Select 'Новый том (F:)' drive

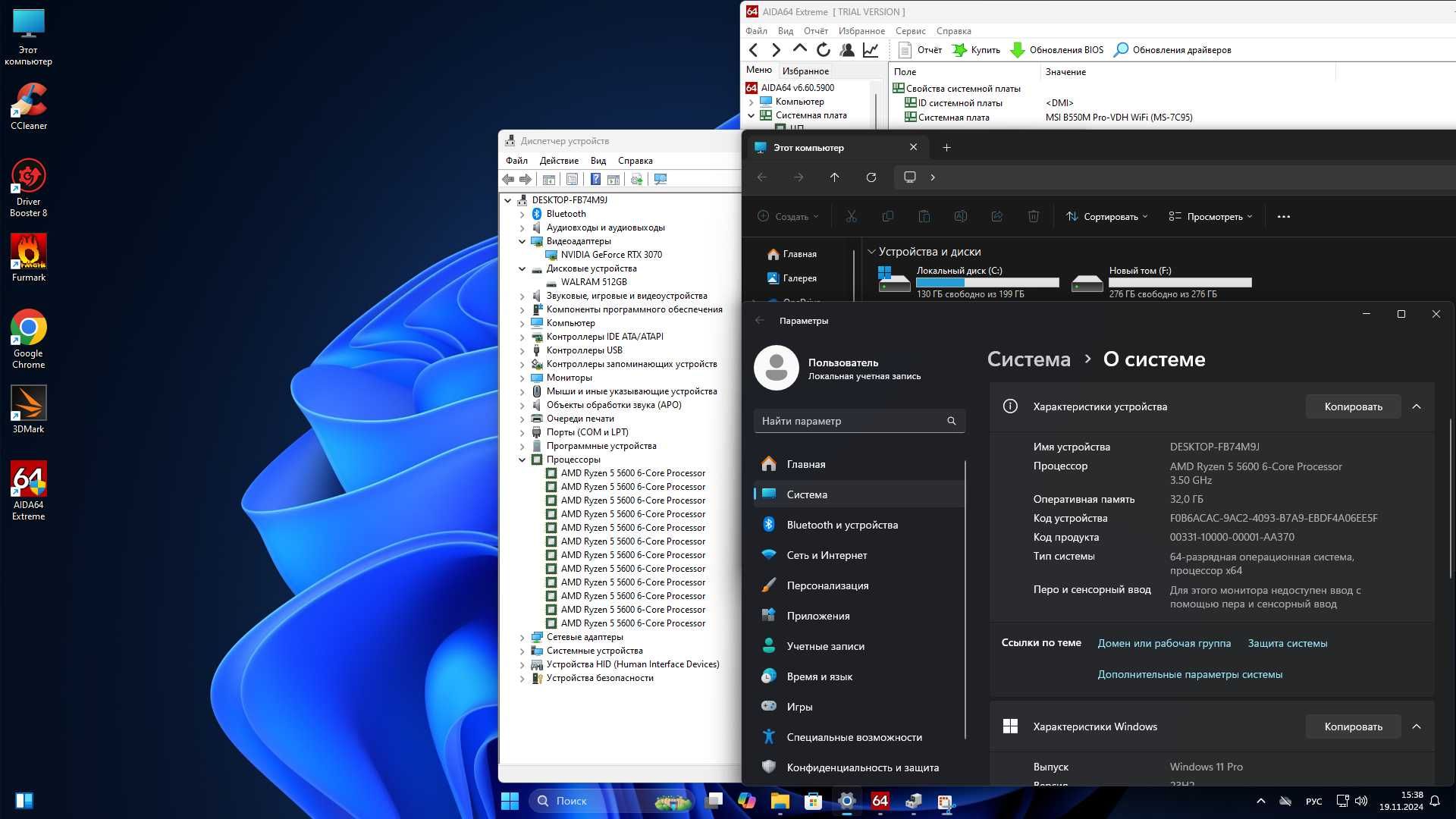point(1161,282)
